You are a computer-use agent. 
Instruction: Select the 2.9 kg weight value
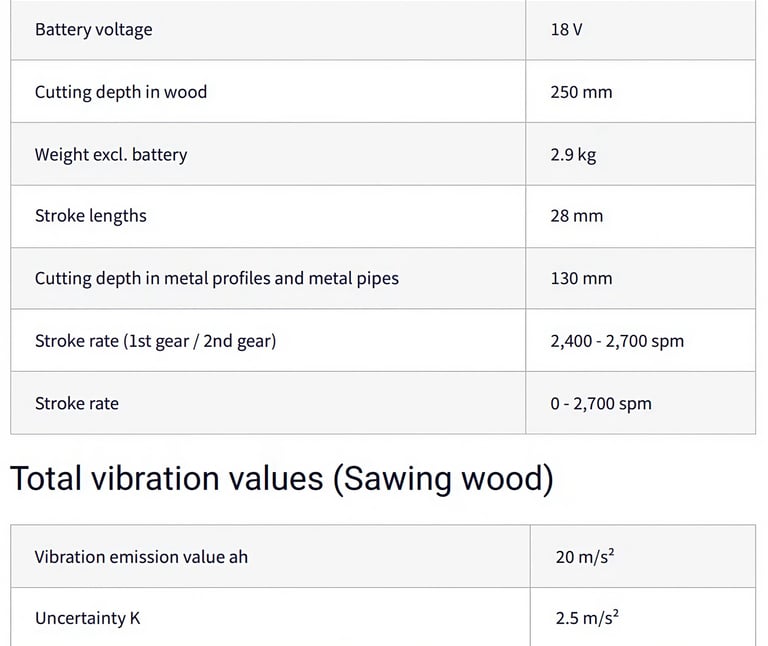(573, 155)
